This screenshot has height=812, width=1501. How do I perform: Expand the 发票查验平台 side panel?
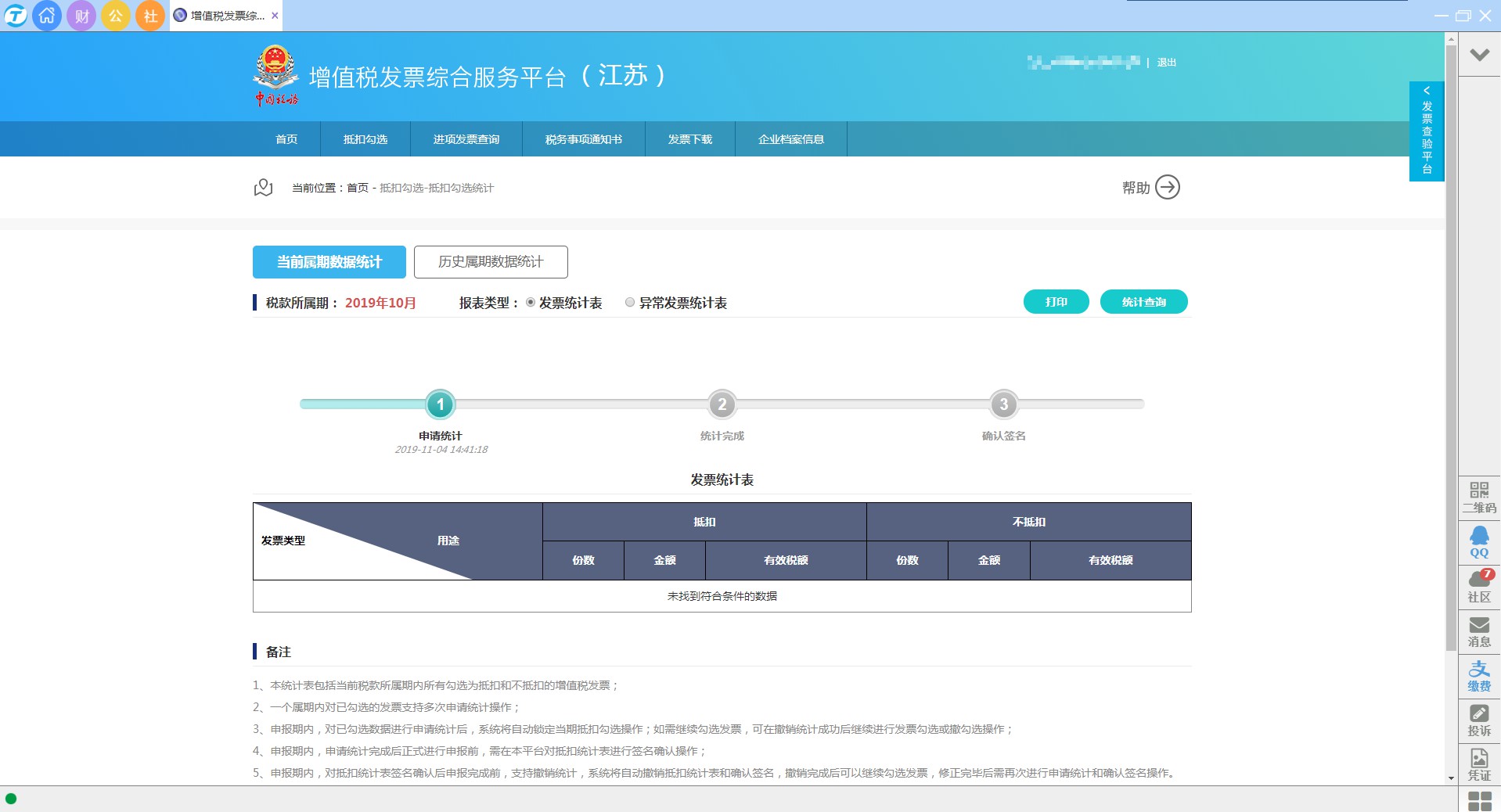click(1427, 131)
